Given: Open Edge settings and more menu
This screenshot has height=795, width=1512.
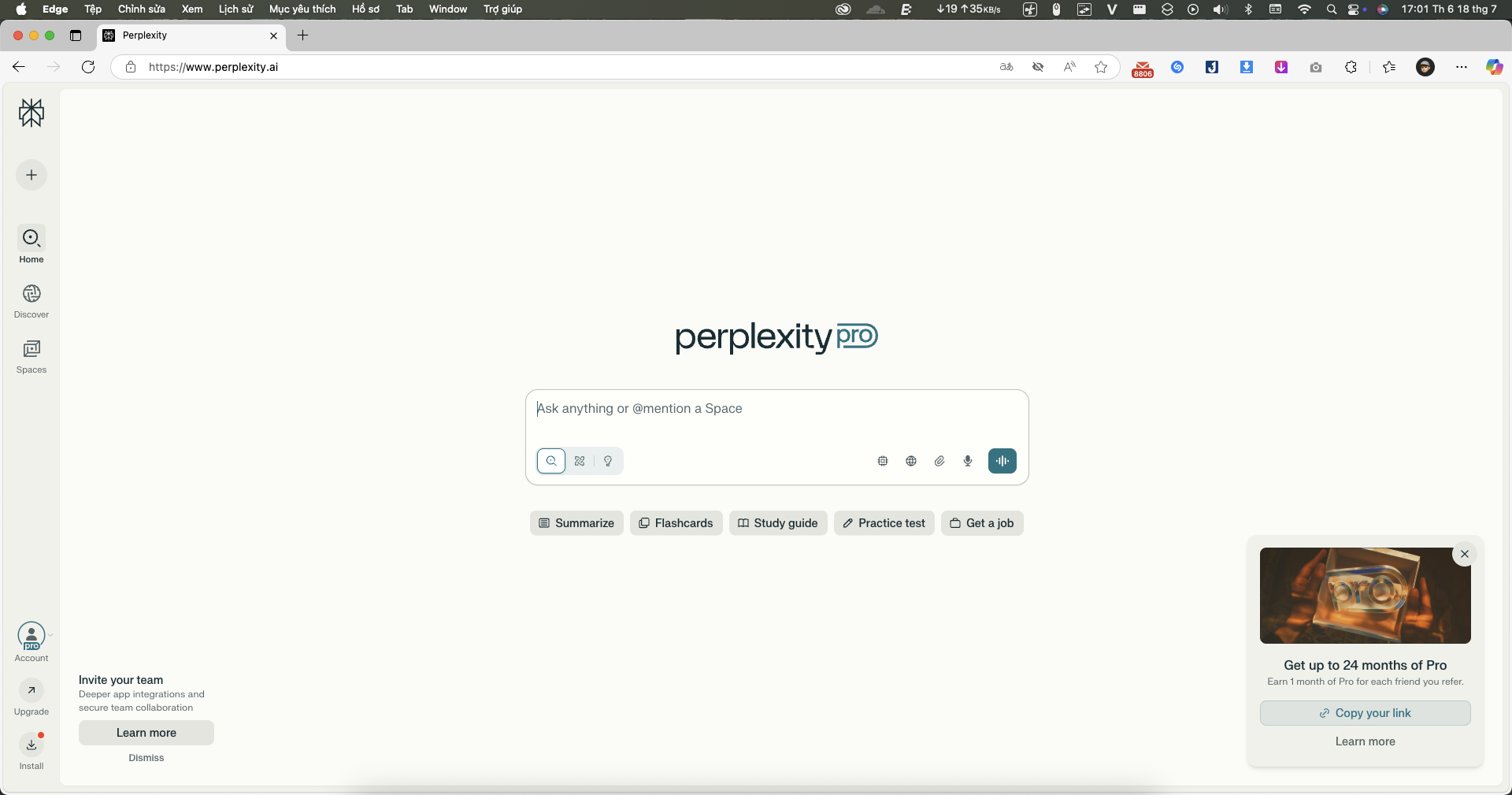Looking at the screenshot, I should click(1462, 67).
